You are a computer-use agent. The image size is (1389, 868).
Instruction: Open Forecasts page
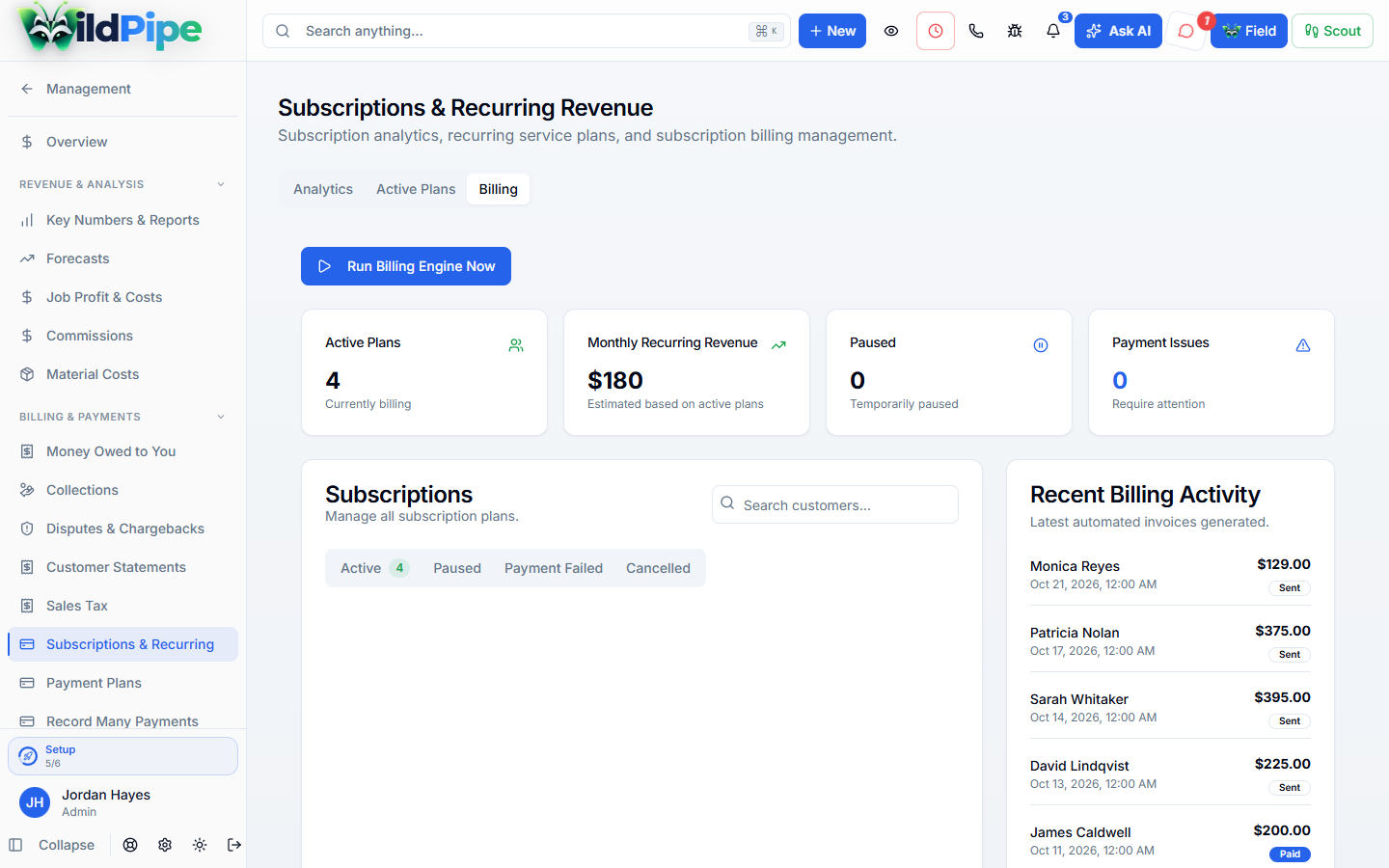(x=123, y=258)
